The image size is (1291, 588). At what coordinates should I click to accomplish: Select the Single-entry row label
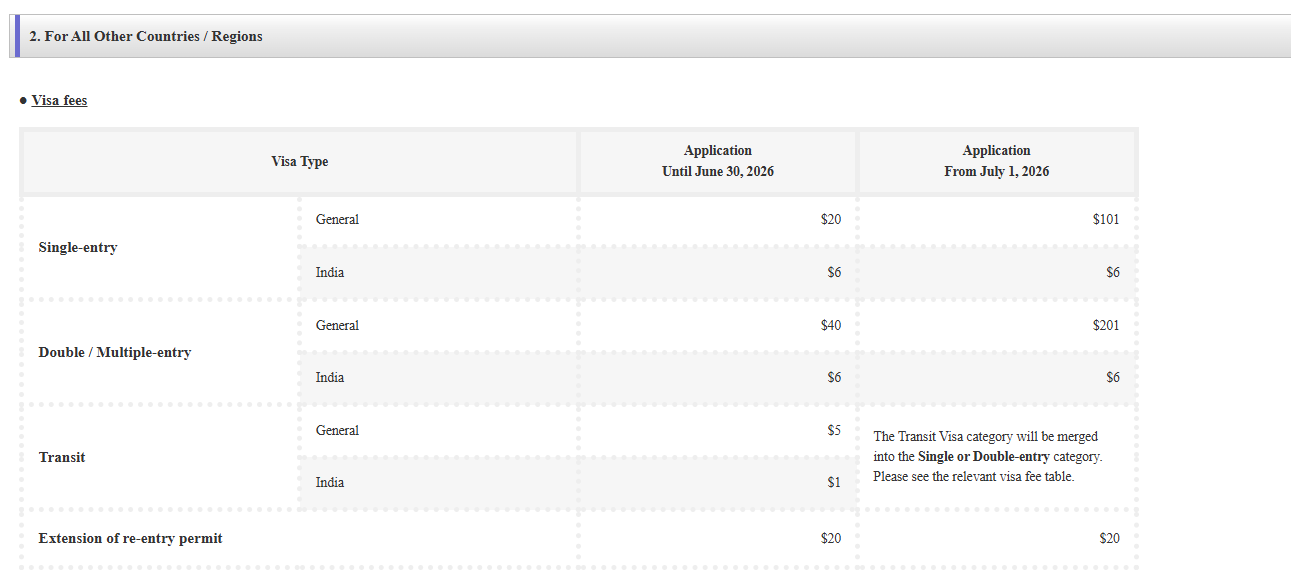pyautogui.click(x=78, y=247)
